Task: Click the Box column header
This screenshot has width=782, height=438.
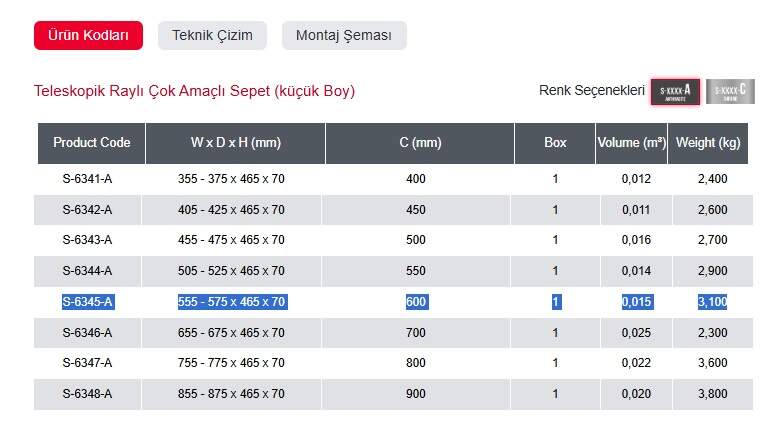Action: click(555, 143)
